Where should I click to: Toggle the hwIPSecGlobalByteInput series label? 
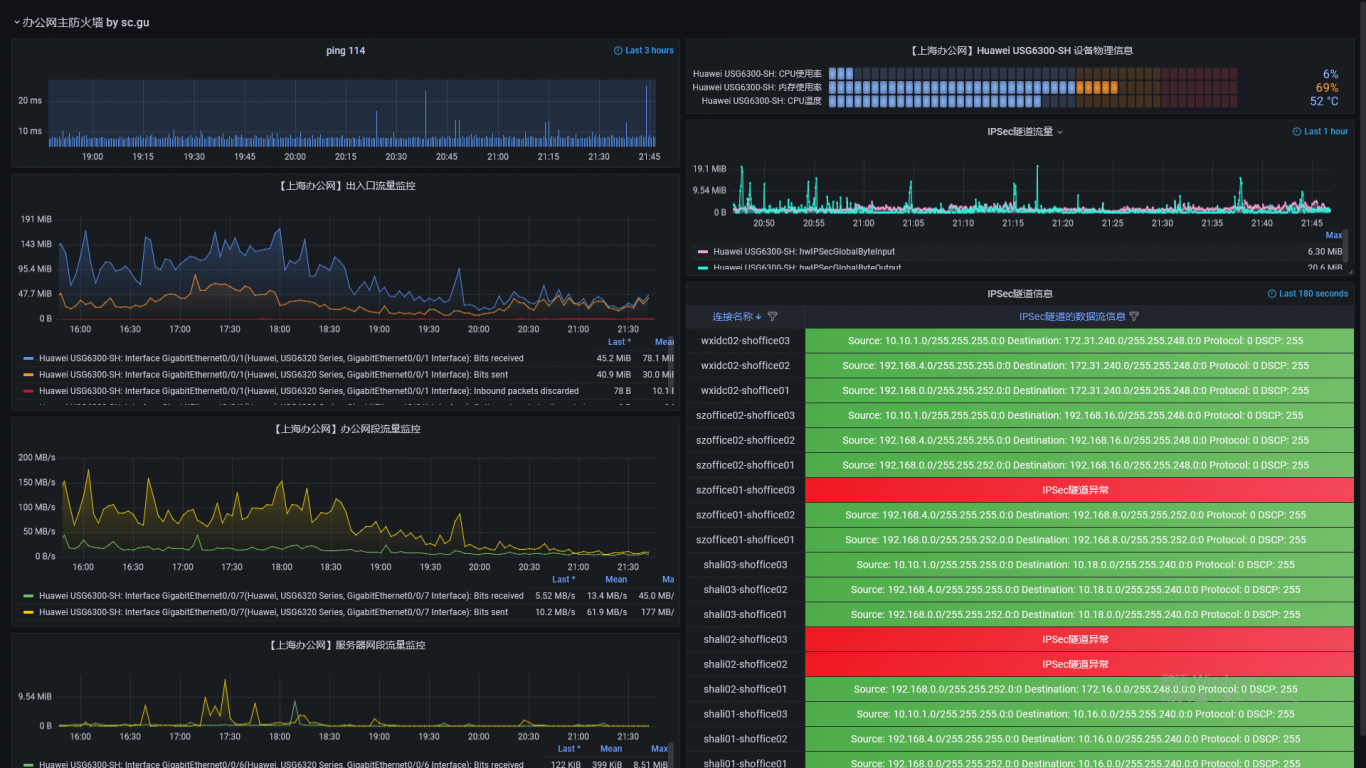click(x=804, y=252)
